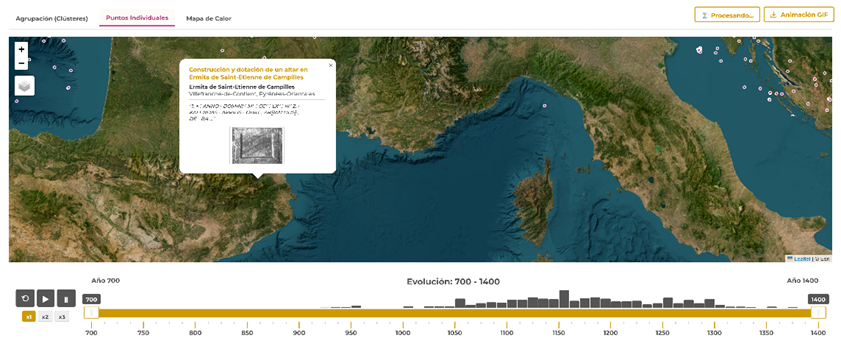Image resolution: width=841 pixels, height=360 pixels.
Task: Click the 'Año 1400' label
Action: 803,280
